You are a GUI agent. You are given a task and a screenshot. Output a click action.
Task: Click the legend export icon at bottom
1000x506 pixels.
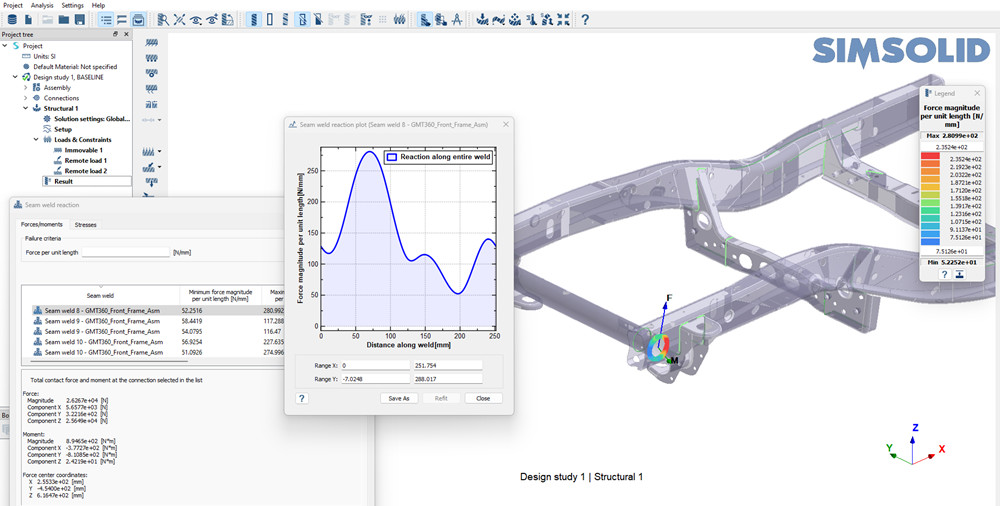(x=959, y=274)
